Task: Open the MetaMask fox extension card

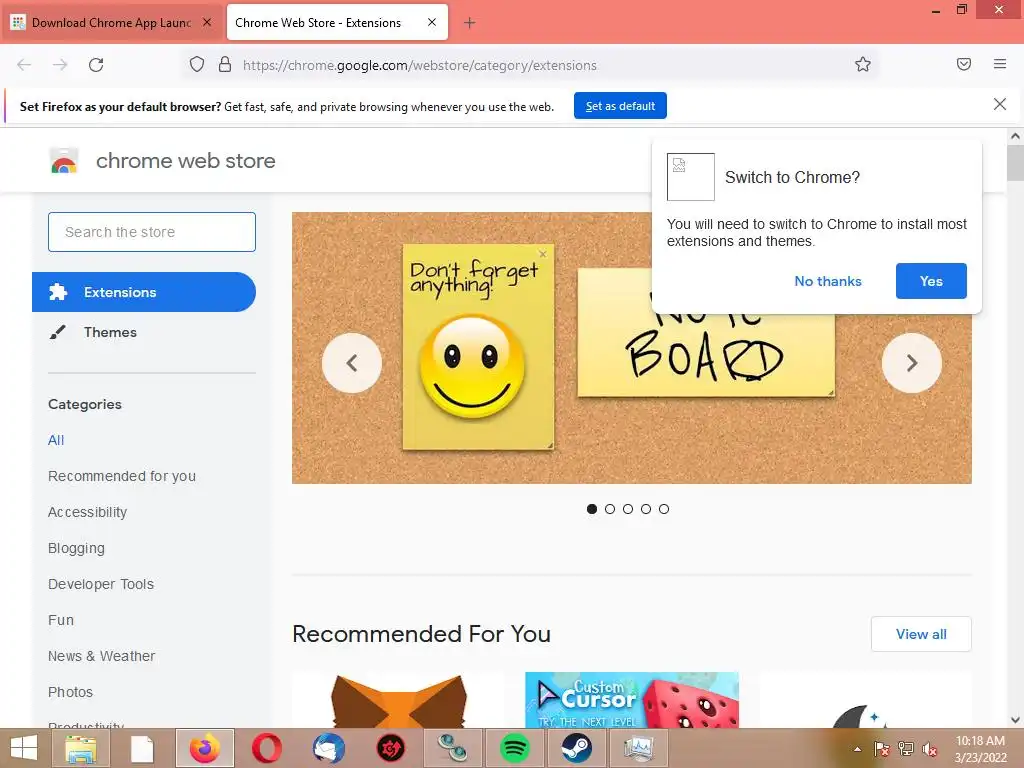Action: tap(398, 700)
